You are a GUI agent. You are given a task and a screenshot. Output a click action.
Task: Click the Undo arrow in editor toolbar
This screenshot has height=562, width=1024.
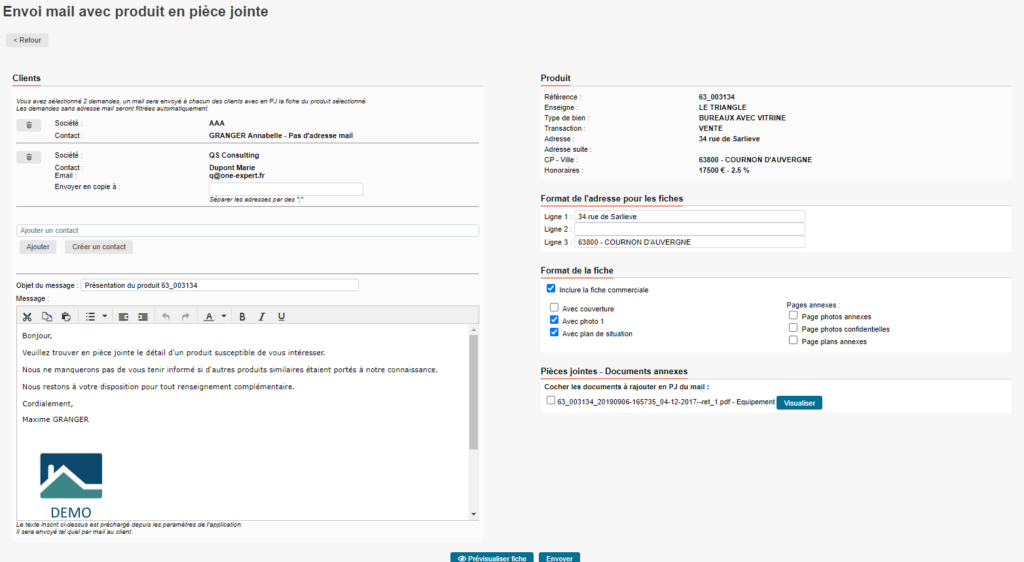pos(166,317)
